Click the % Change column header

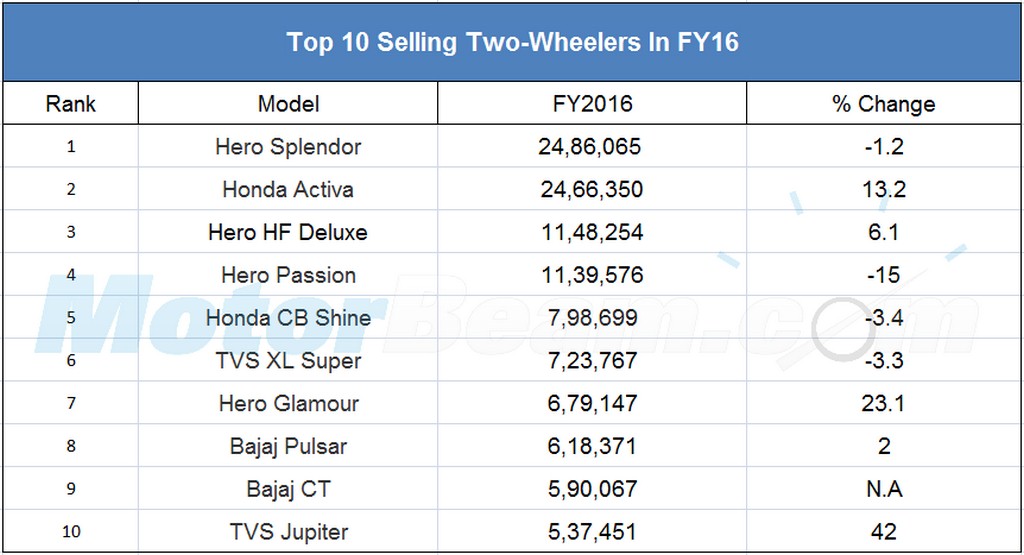click(883, 104)
